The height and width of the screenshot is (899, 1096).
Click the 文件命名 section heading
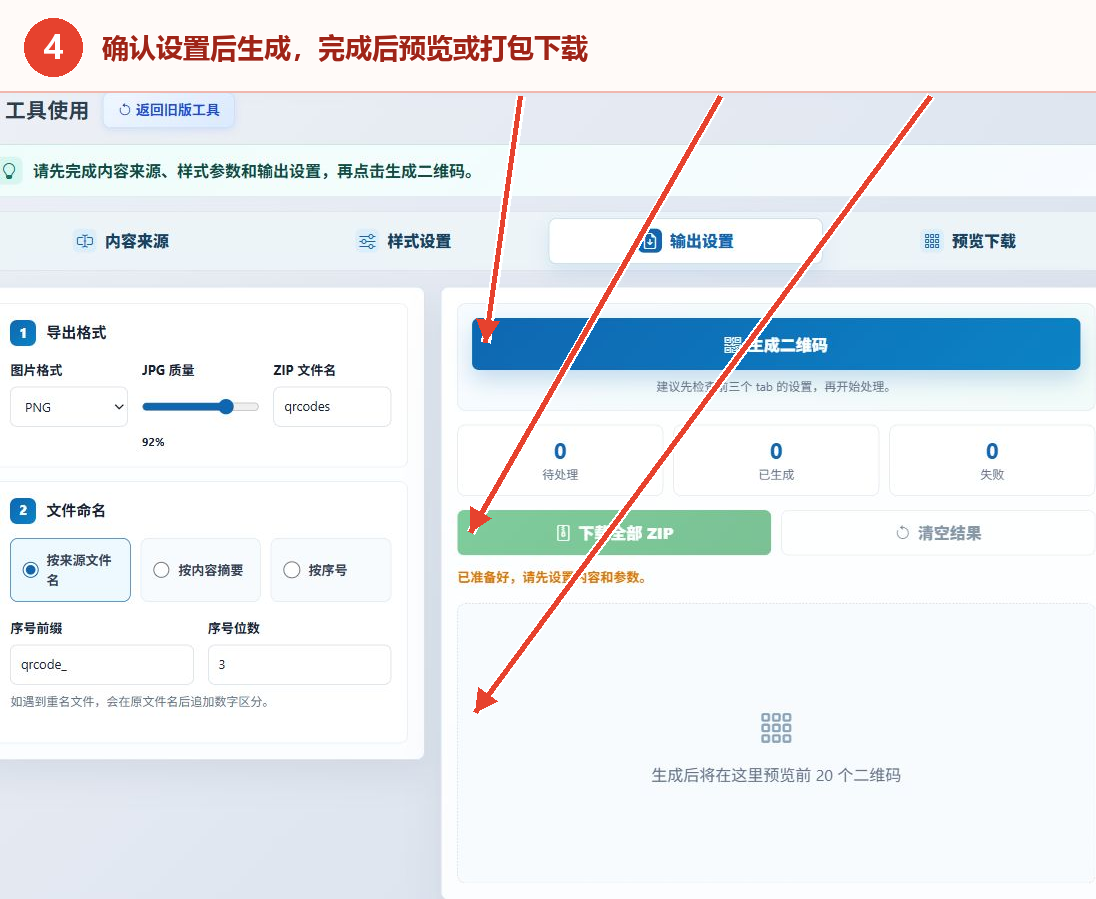click(x=76, y=510)
